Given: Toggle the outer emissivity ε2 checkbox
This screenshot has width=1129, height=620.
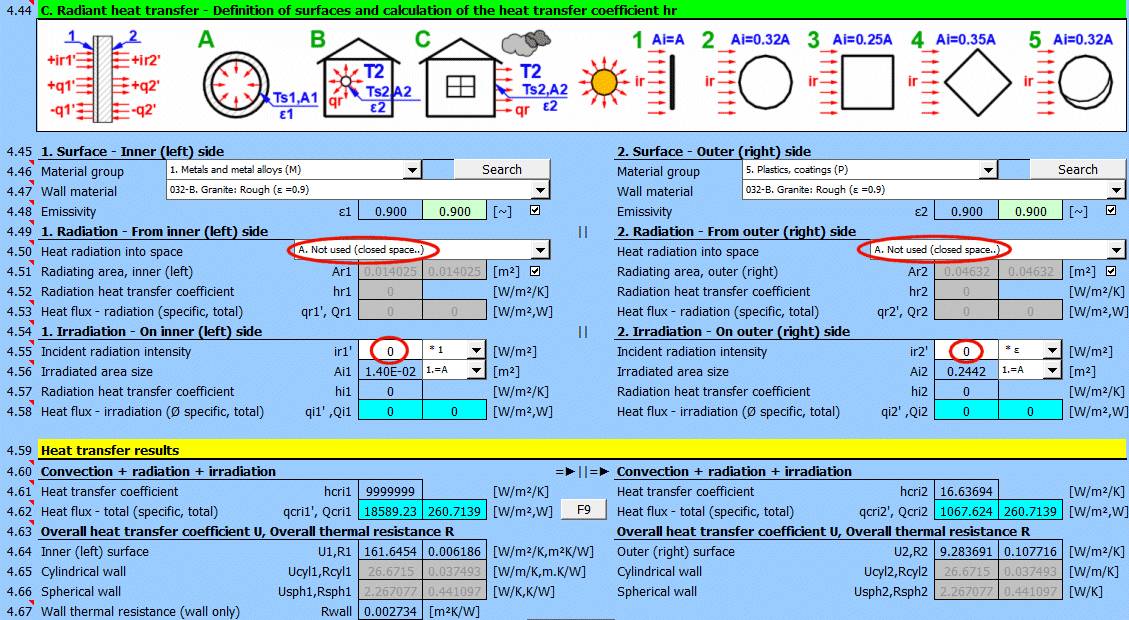Looking at the screenshot, I should (1111, 211).
